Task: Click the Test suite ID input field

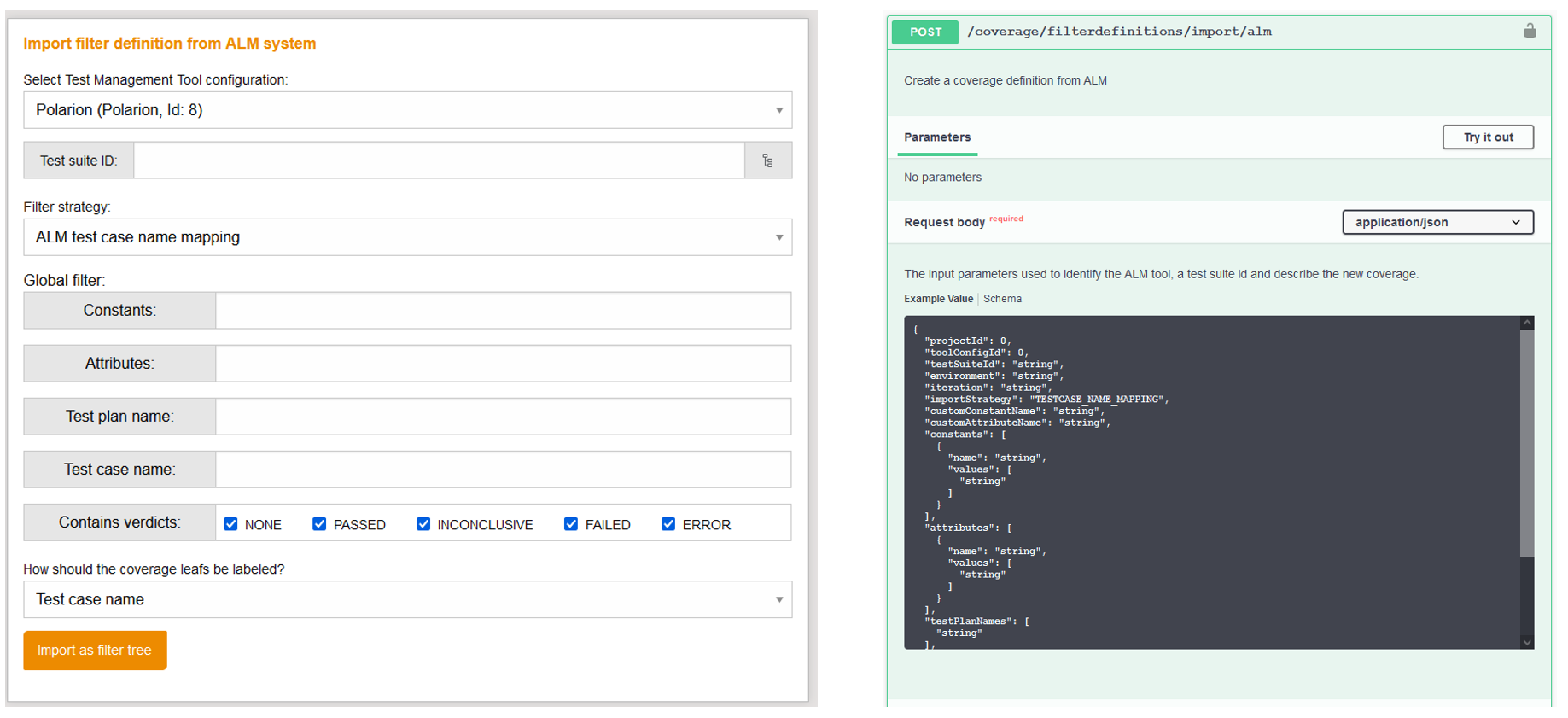Action: pos(439,161)
